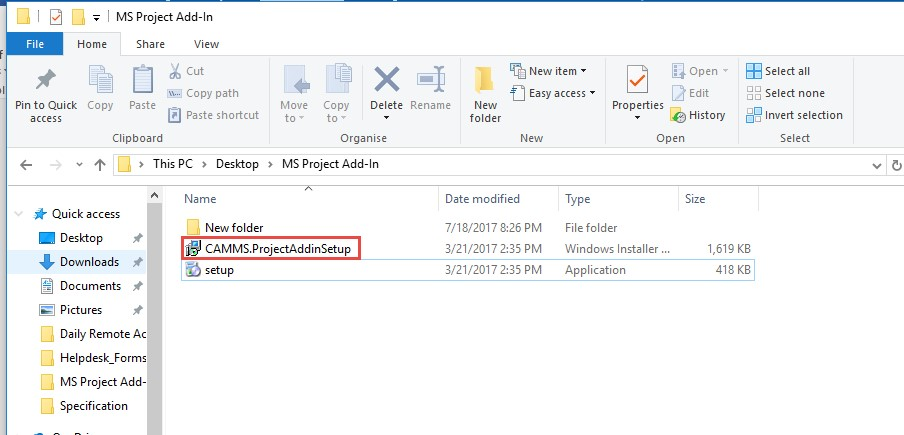Open Downloads in navigation pane
Image resolution: width=904 pixels, height=435 pixels.
[89, 262]
